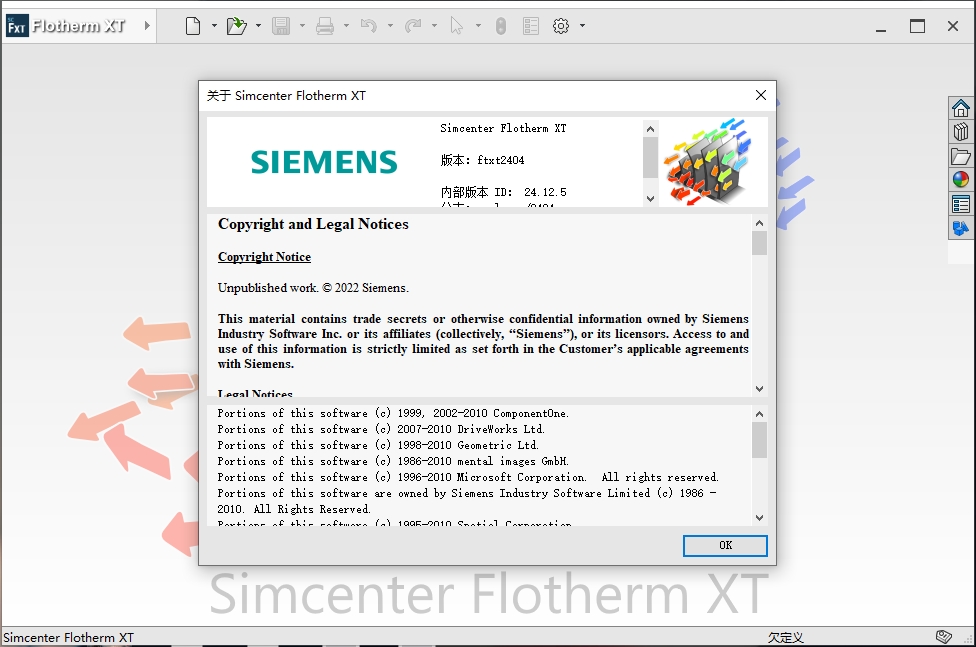Select the pointer selection tool

click(455, 25)
